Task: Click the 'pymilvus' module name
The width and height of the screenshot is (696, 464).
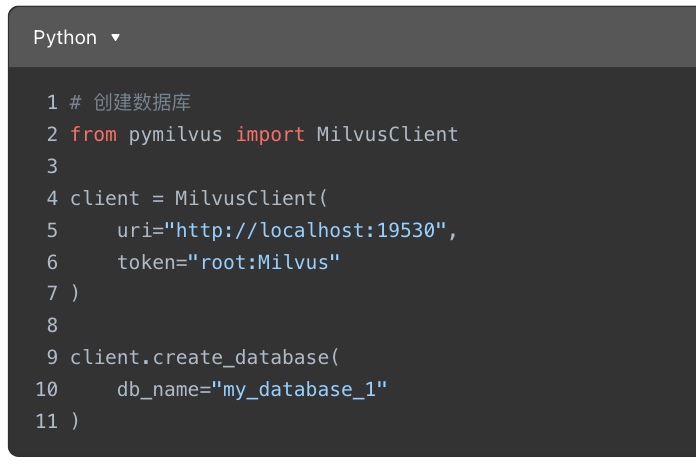Action: 175,135
